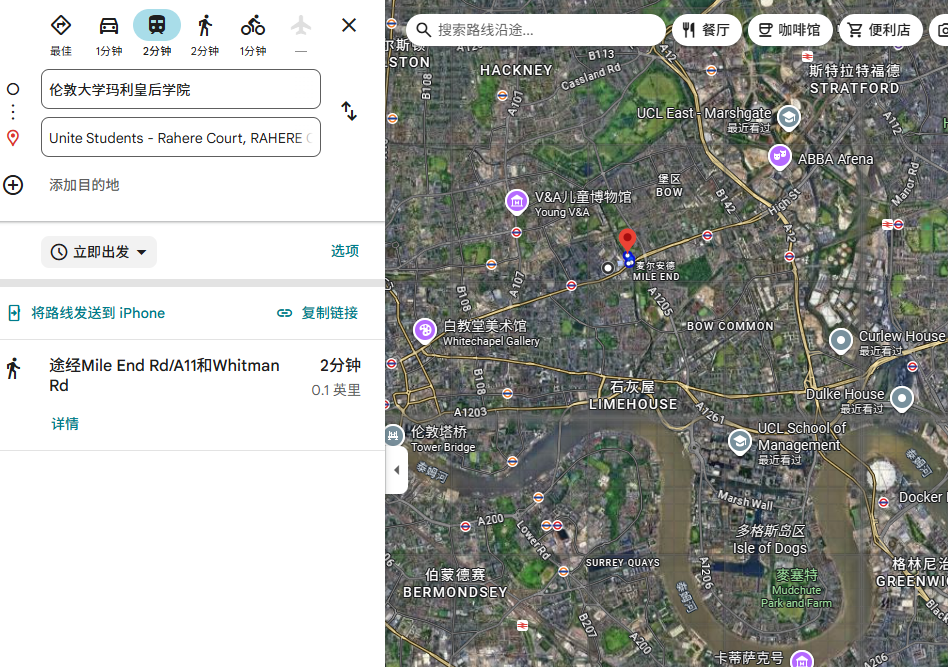Select the driving travel mode icon
948x667 pixels.
pyautogui.click(x=109, y=26)
